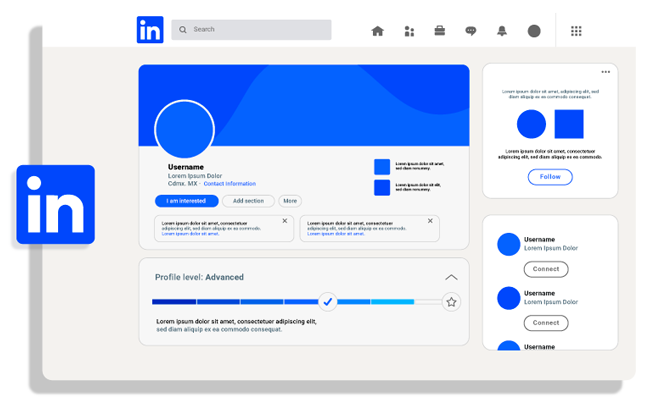Click the profile picture circle on banner

point(184,130)
